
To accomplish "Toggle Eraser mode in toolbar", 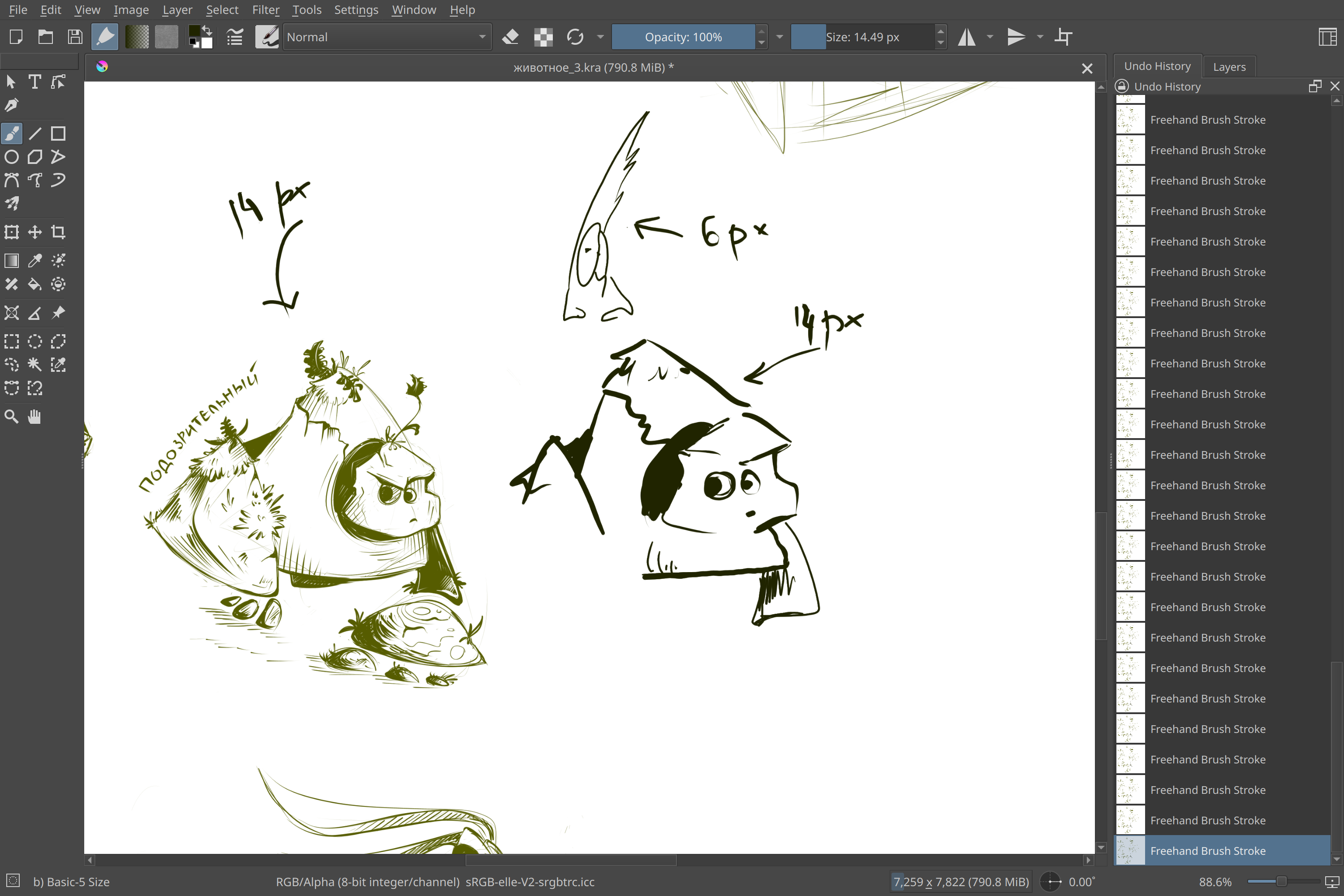I will click(510, 37).
